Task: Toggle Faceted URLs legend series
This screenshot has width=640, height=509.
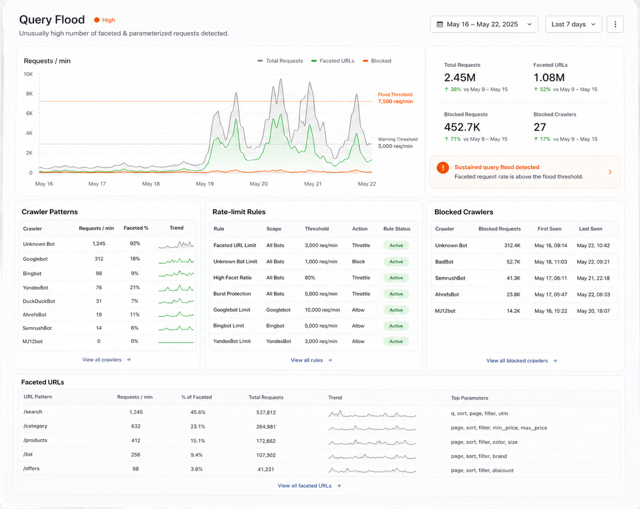Action: point(333,61)
